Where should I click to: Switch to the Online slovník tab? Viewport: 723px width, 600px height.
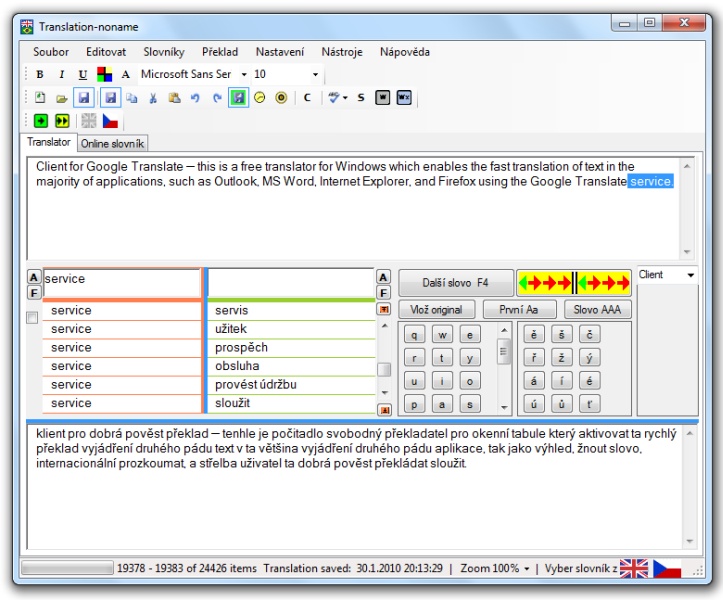tap(113, 143)
